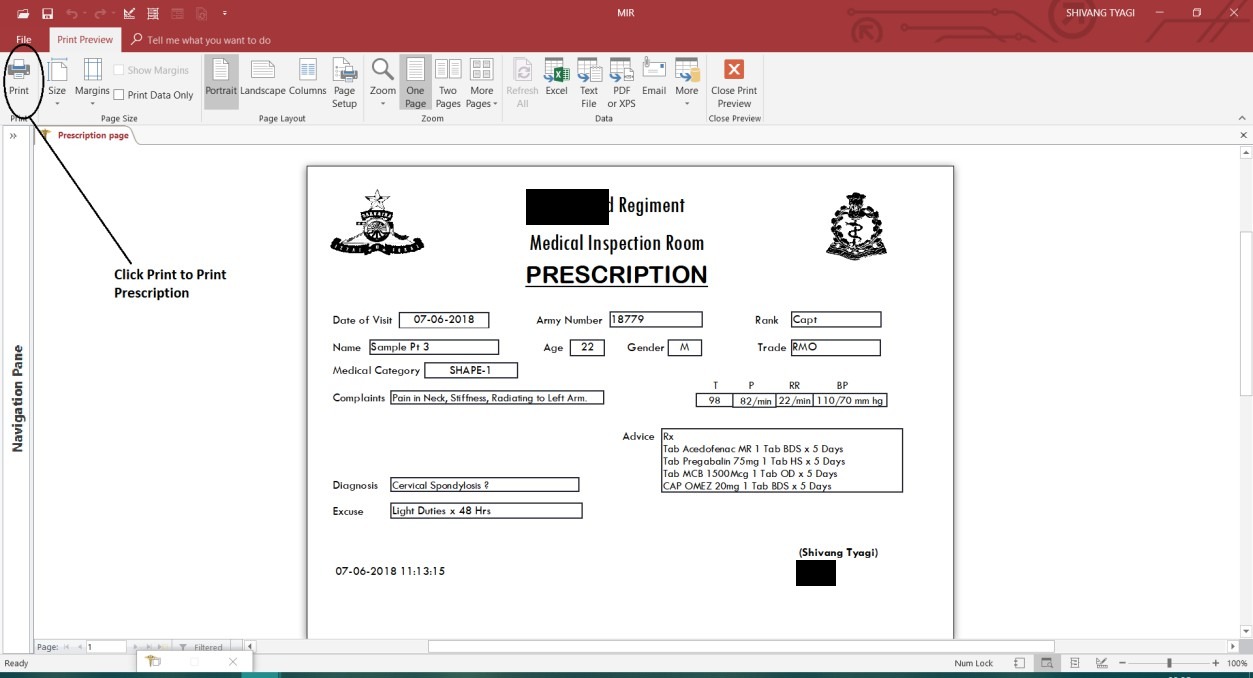1253x678 pixels.
Task: Select Landscape page orientation
Action: (x=263, y=78)
